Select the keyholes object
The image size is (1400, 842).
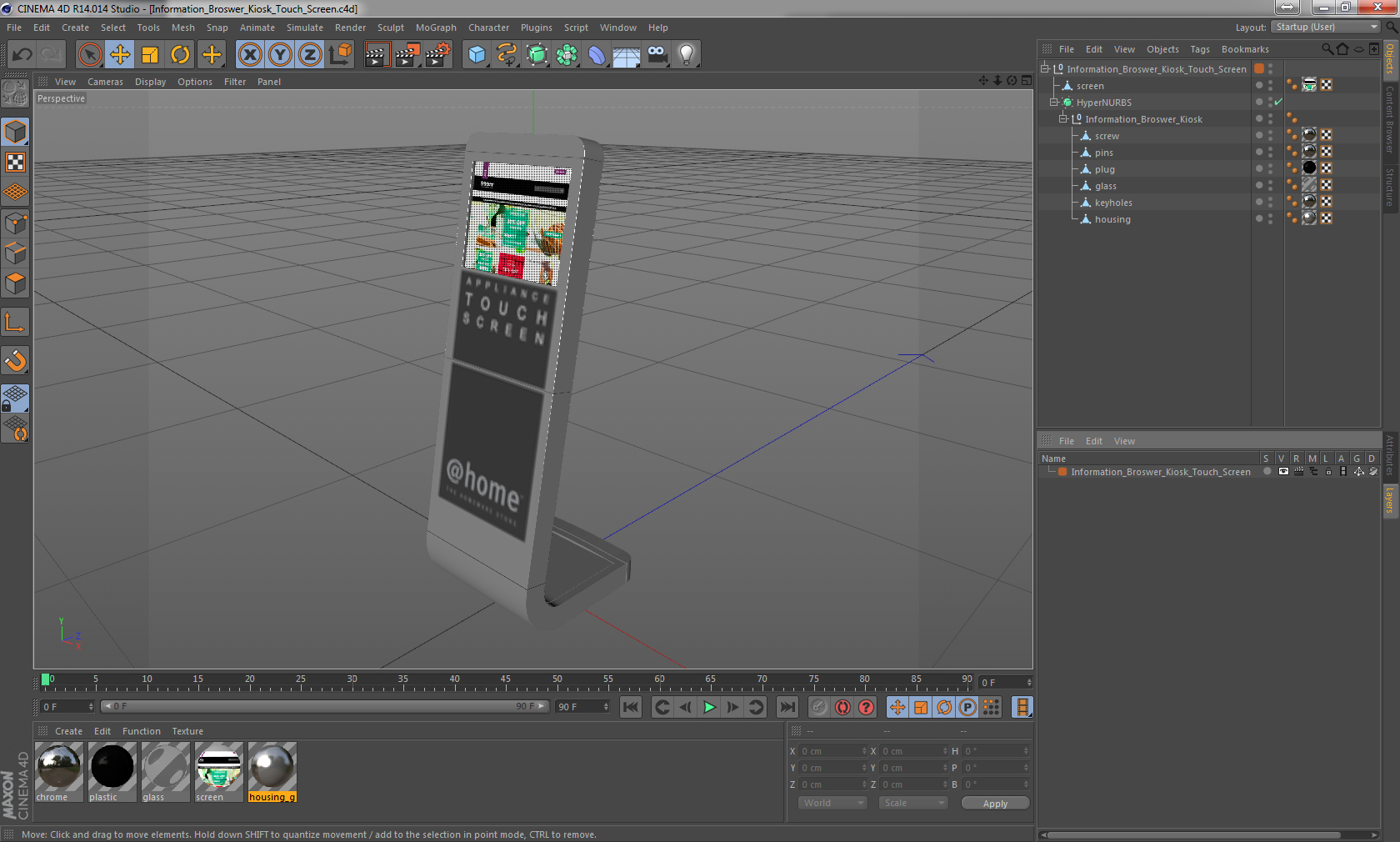1113,203
